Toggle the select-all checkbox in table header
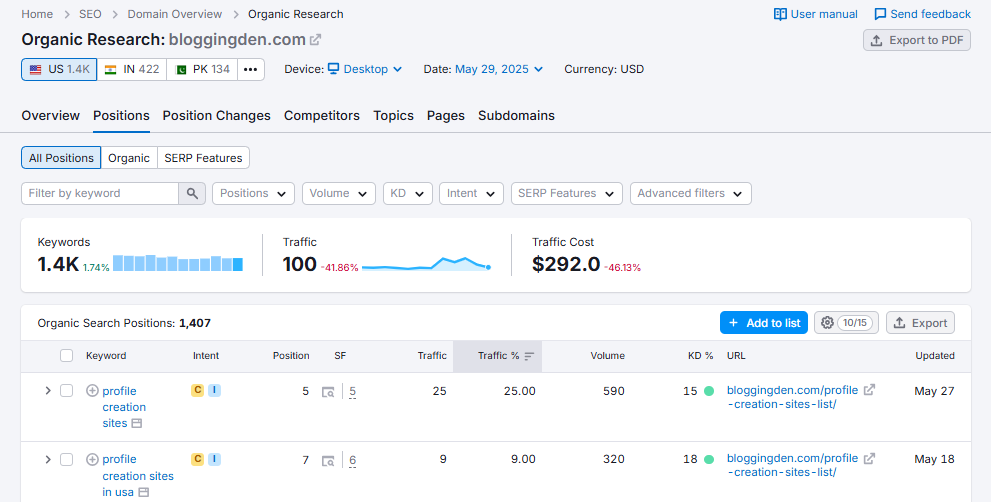 point(67,356)
